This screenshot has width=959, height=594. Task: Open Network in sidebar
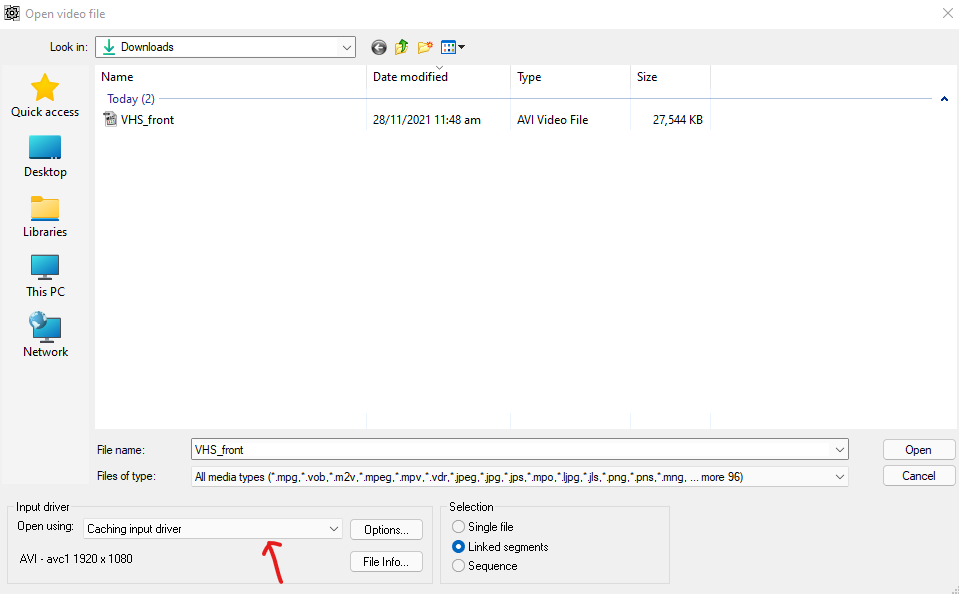pos(45,335)
